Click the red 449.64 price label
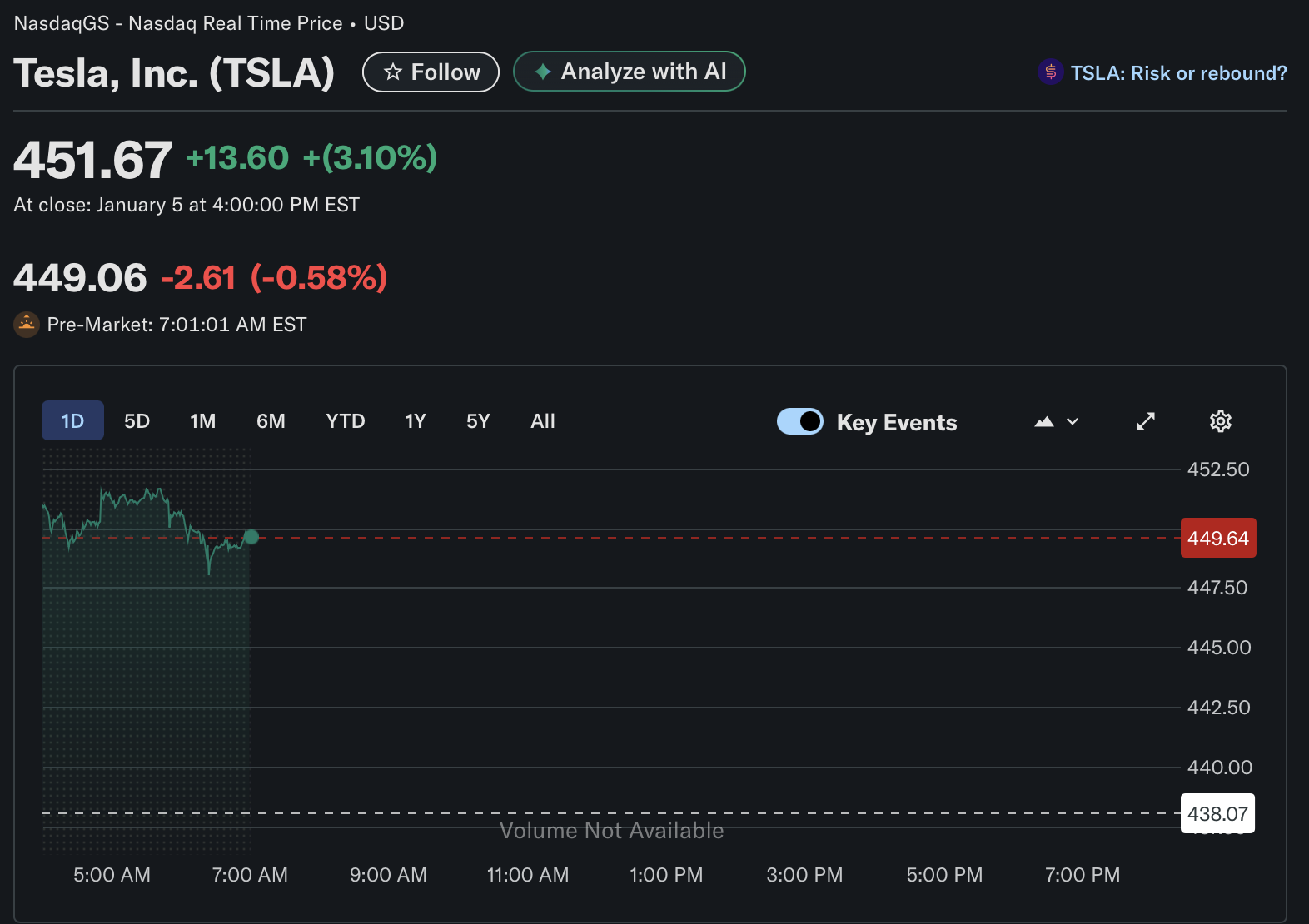1309x924 pixels. point(1217,539)
